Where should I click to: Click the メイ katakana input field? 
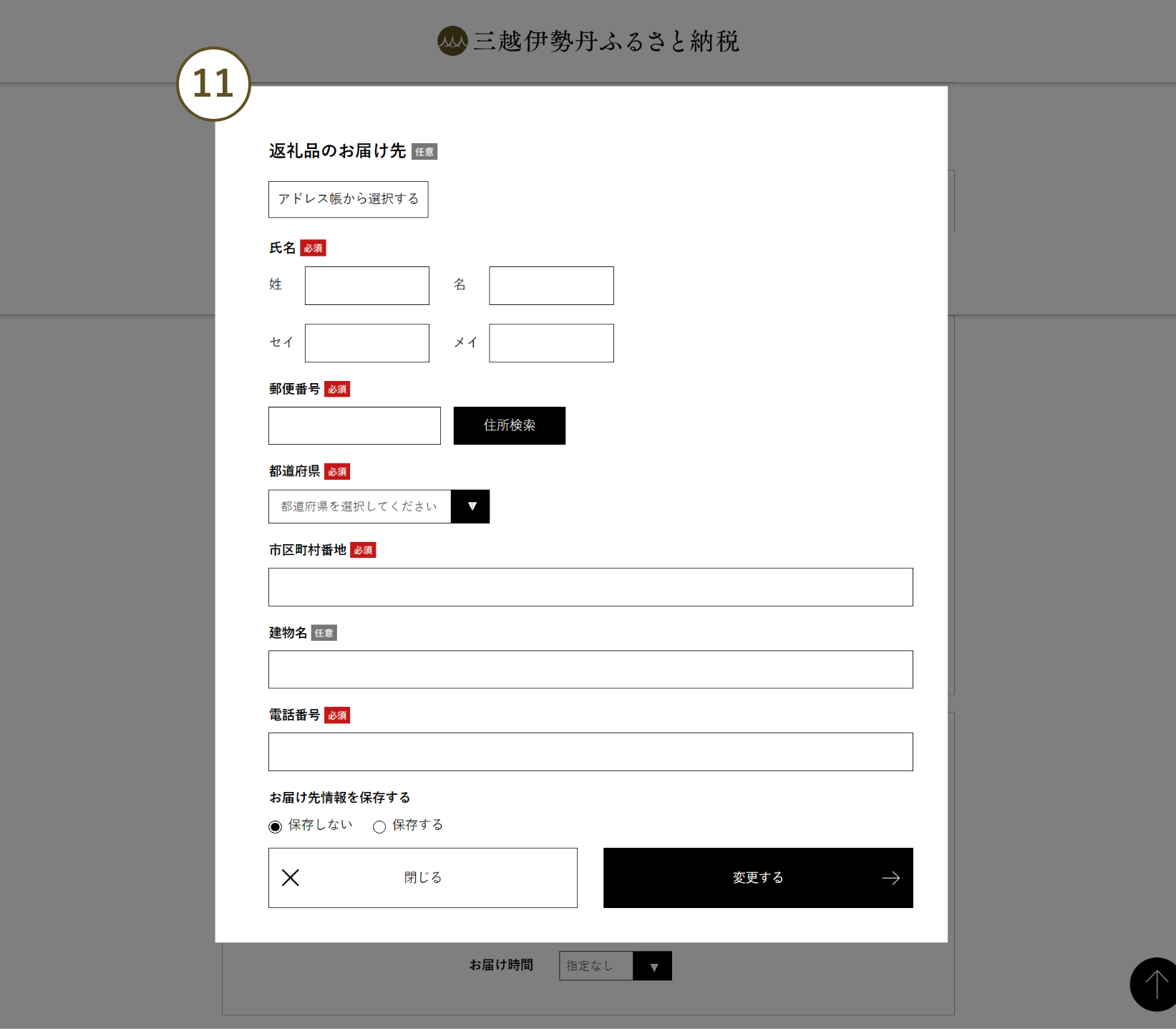tap(551, 343)
